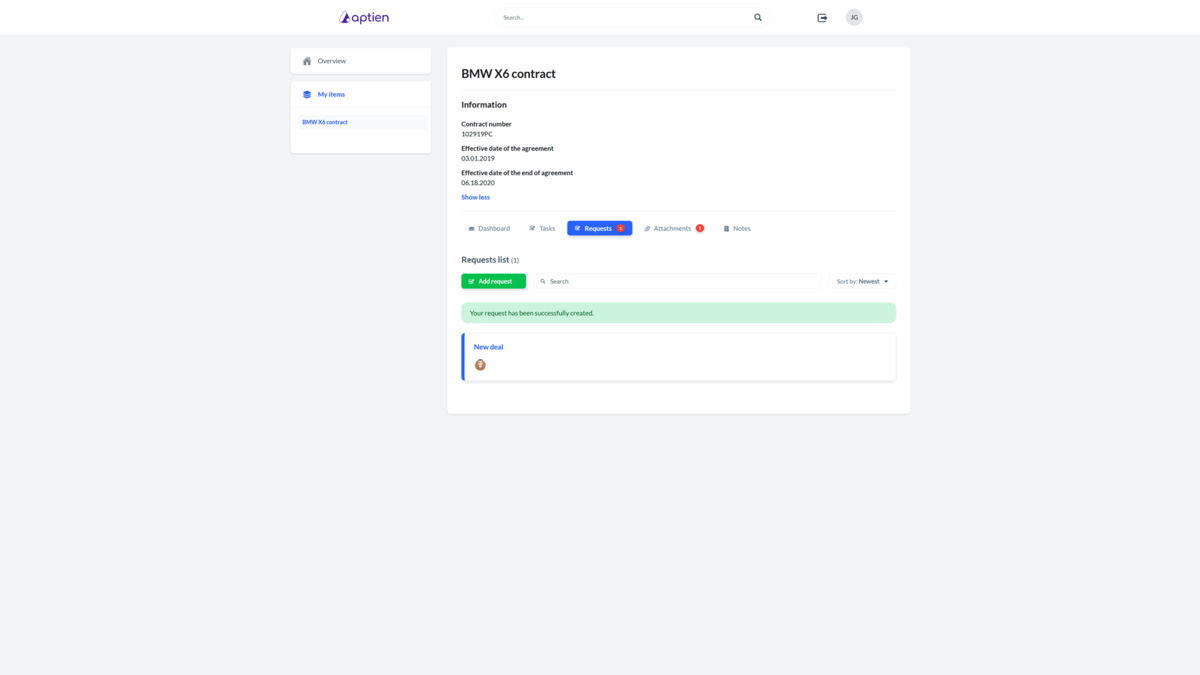Click the magnifier icon in top search bar
Viewport: 1200px width, 675px height.
click(758, 17)
